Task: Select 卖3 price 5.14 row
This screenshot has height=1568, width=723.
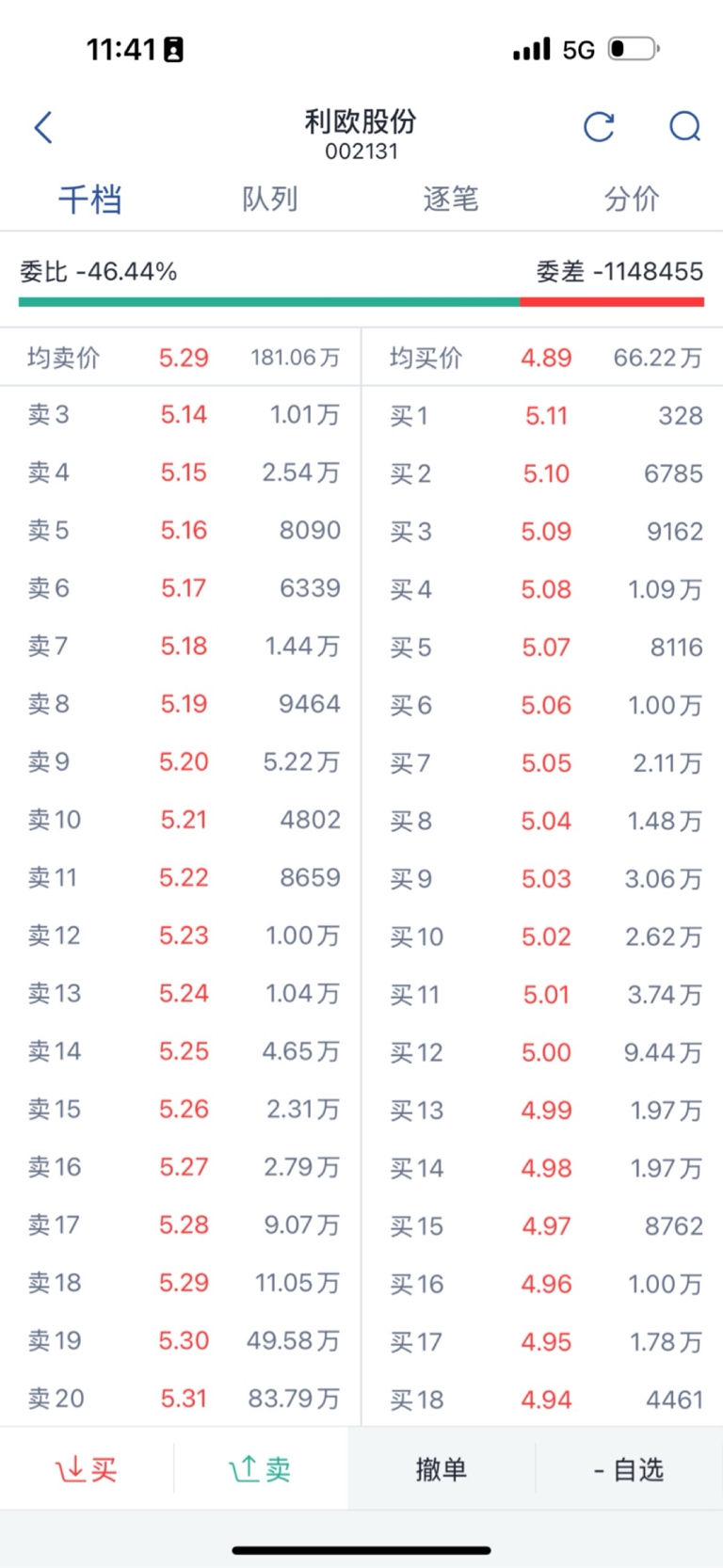Action: click(x=181, y=415)
